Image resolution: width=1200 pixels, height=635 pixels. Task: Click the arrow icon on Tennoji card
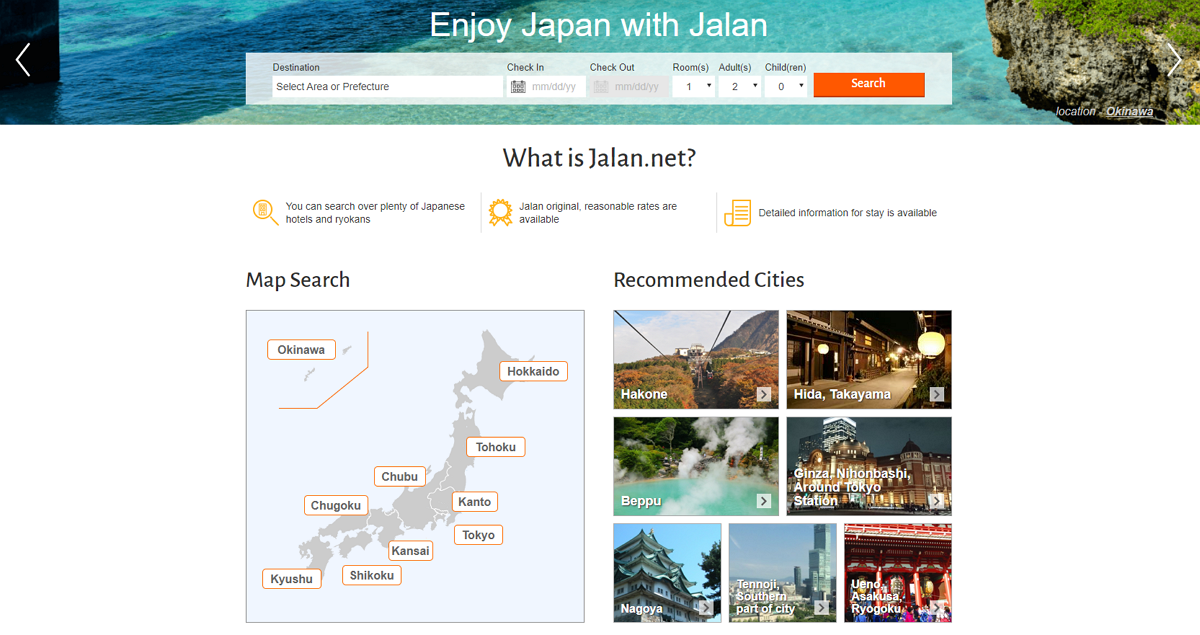click(822, 607)
